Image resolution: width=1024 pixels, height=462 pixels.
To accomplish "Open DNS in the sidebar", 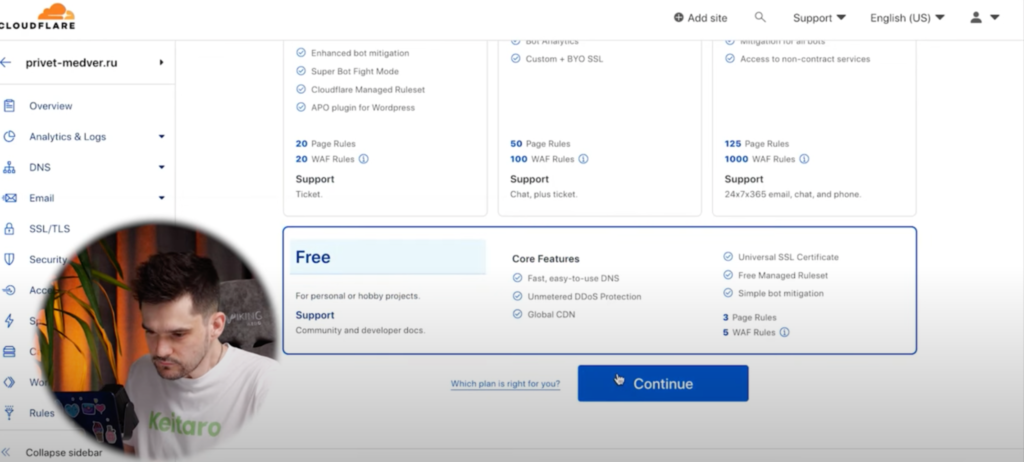I will click(39, 167).
